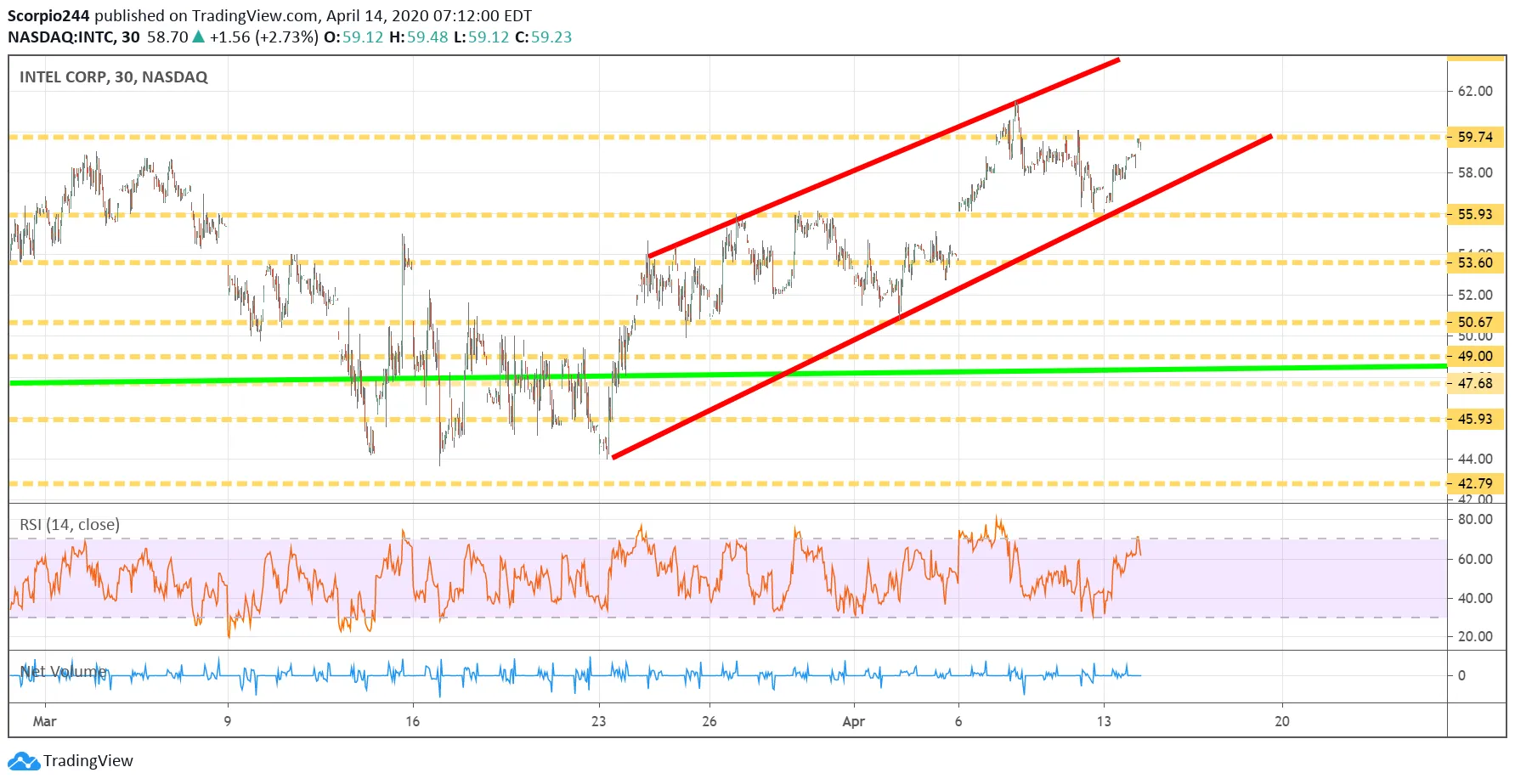Click the upper red channel trend line
The height and width of the screenshot is (784, 1515).
click(x=884, y=158)
